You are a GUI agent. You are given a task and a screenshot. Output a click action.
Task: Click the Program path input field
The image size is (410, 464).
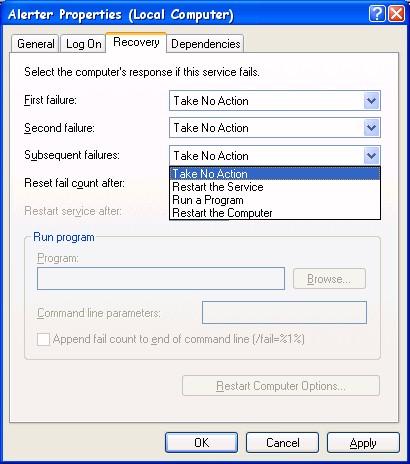pos(161,278)
